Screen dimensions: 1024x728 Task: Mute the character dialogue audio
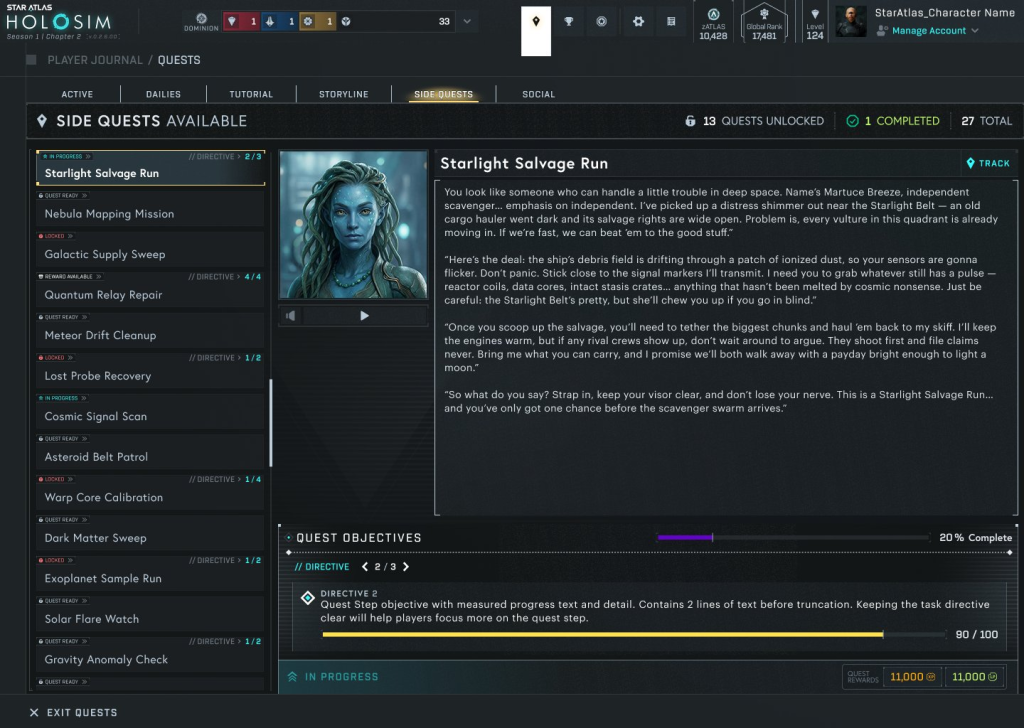coord(291,318)
